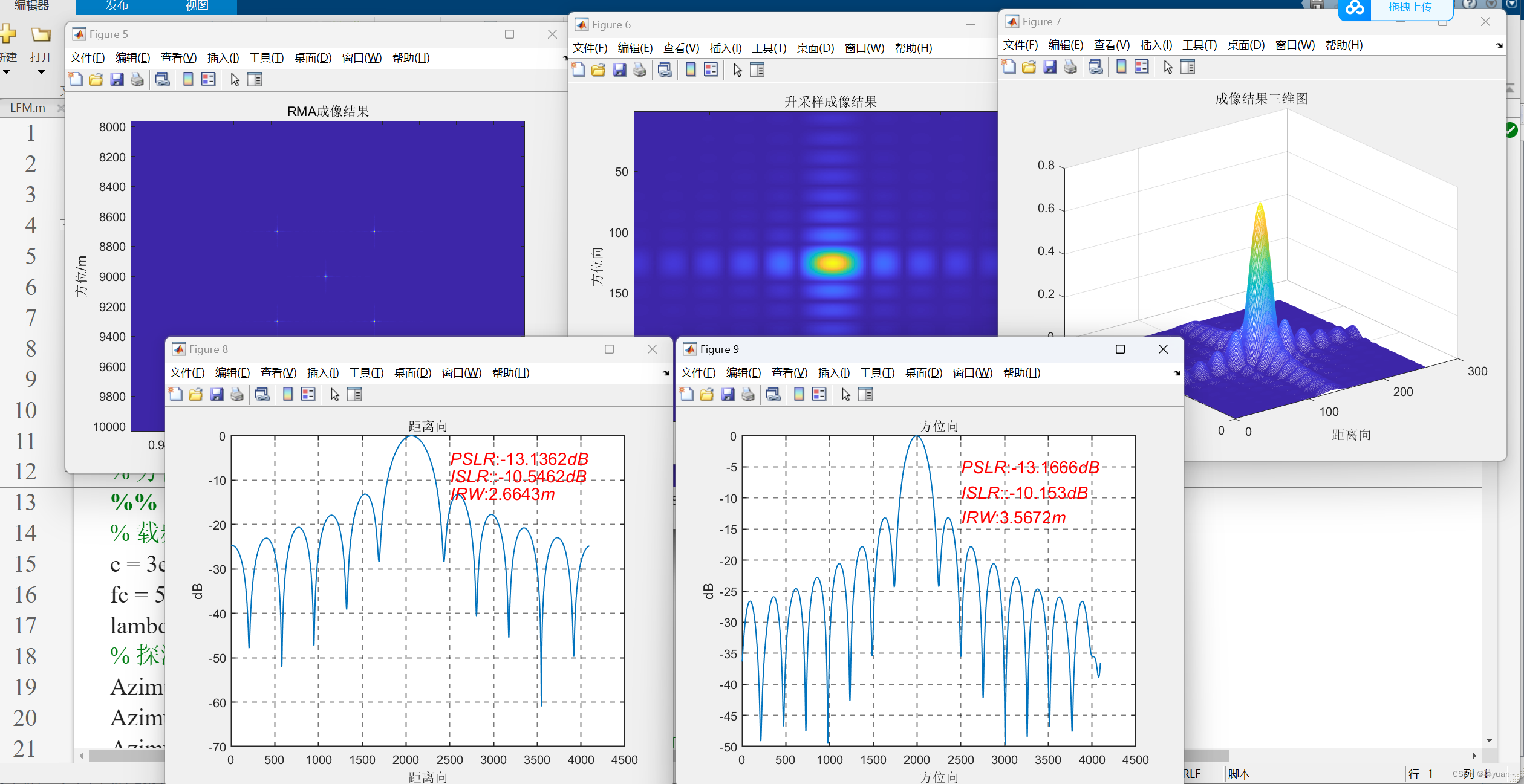
Task: Click New Figure icon in Figure 8 toolbar
Action: coord(175,394)
